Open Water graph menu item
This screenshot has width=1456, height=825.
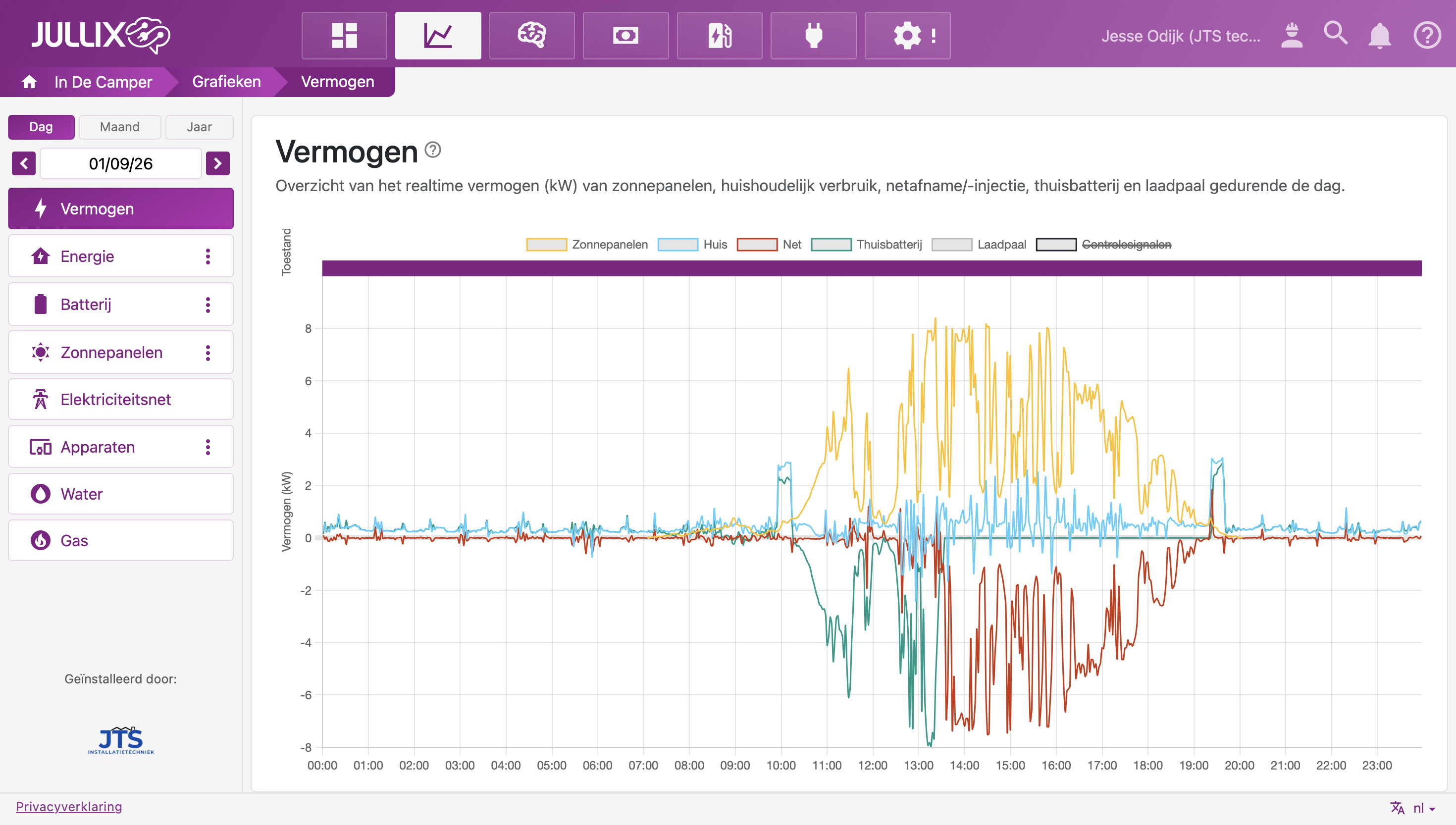click(121, 494)
